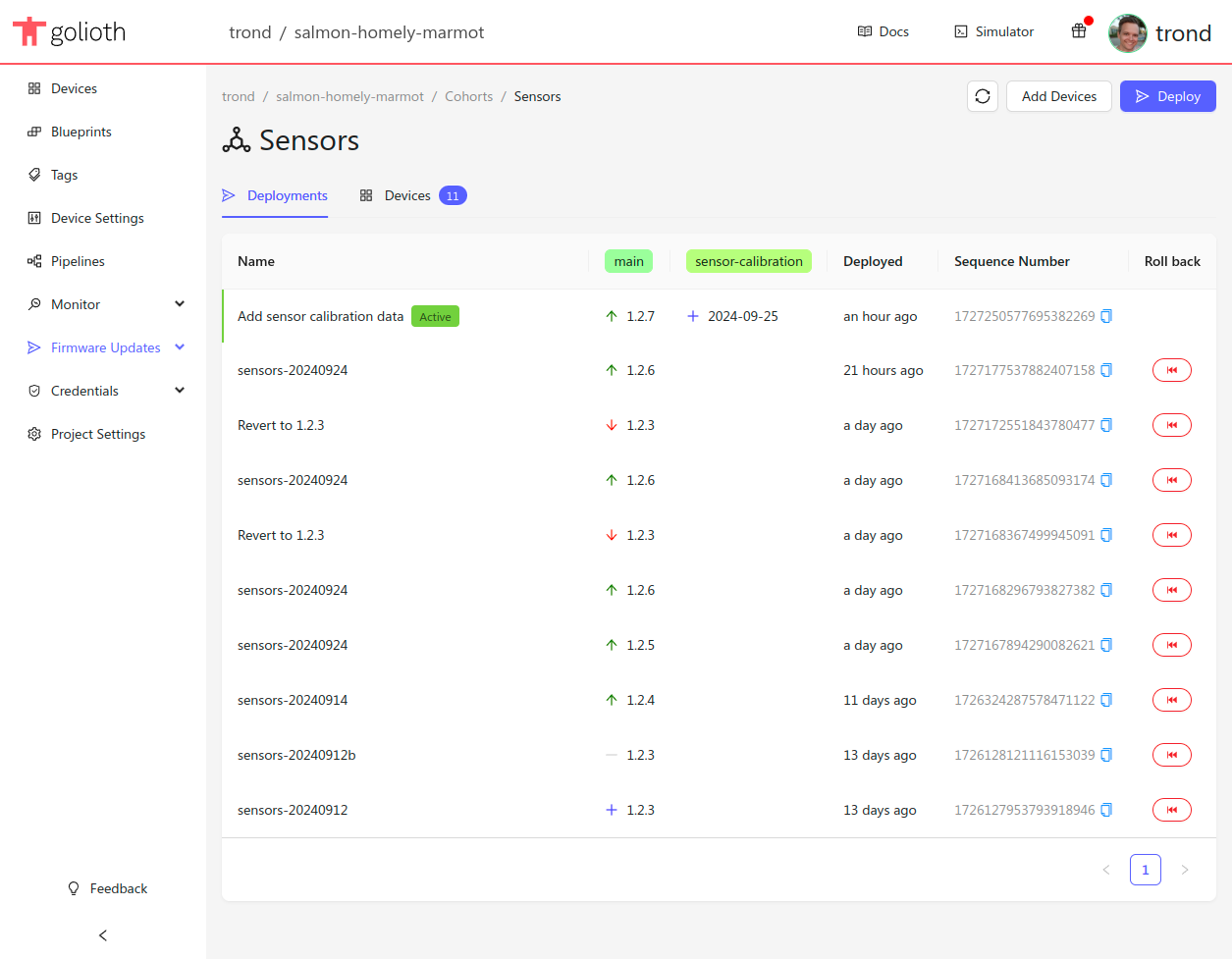Open the gift notifications icon

click(1078, 30)
